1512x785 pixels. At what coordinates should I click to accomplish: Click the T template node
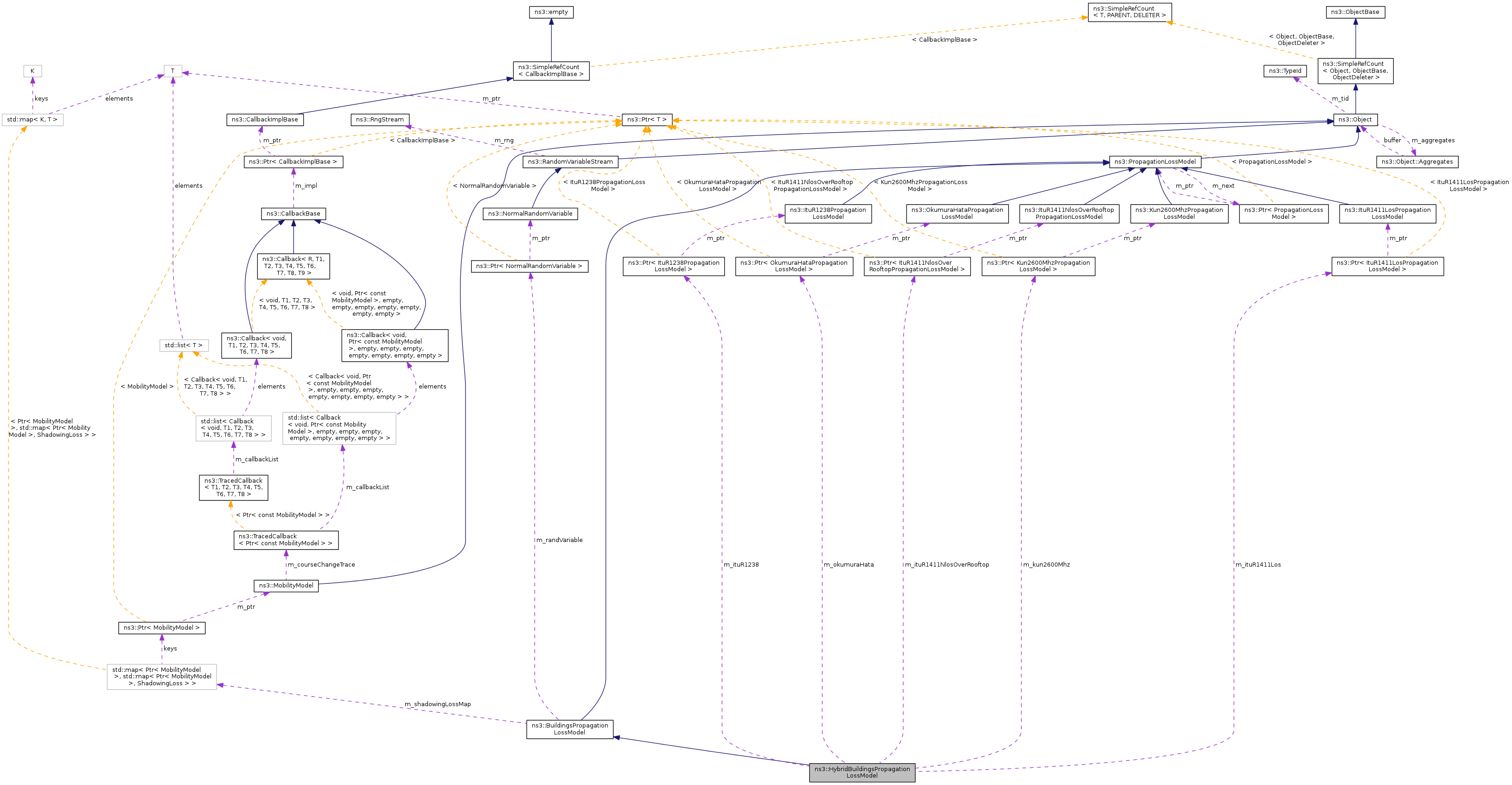point(172,71)
